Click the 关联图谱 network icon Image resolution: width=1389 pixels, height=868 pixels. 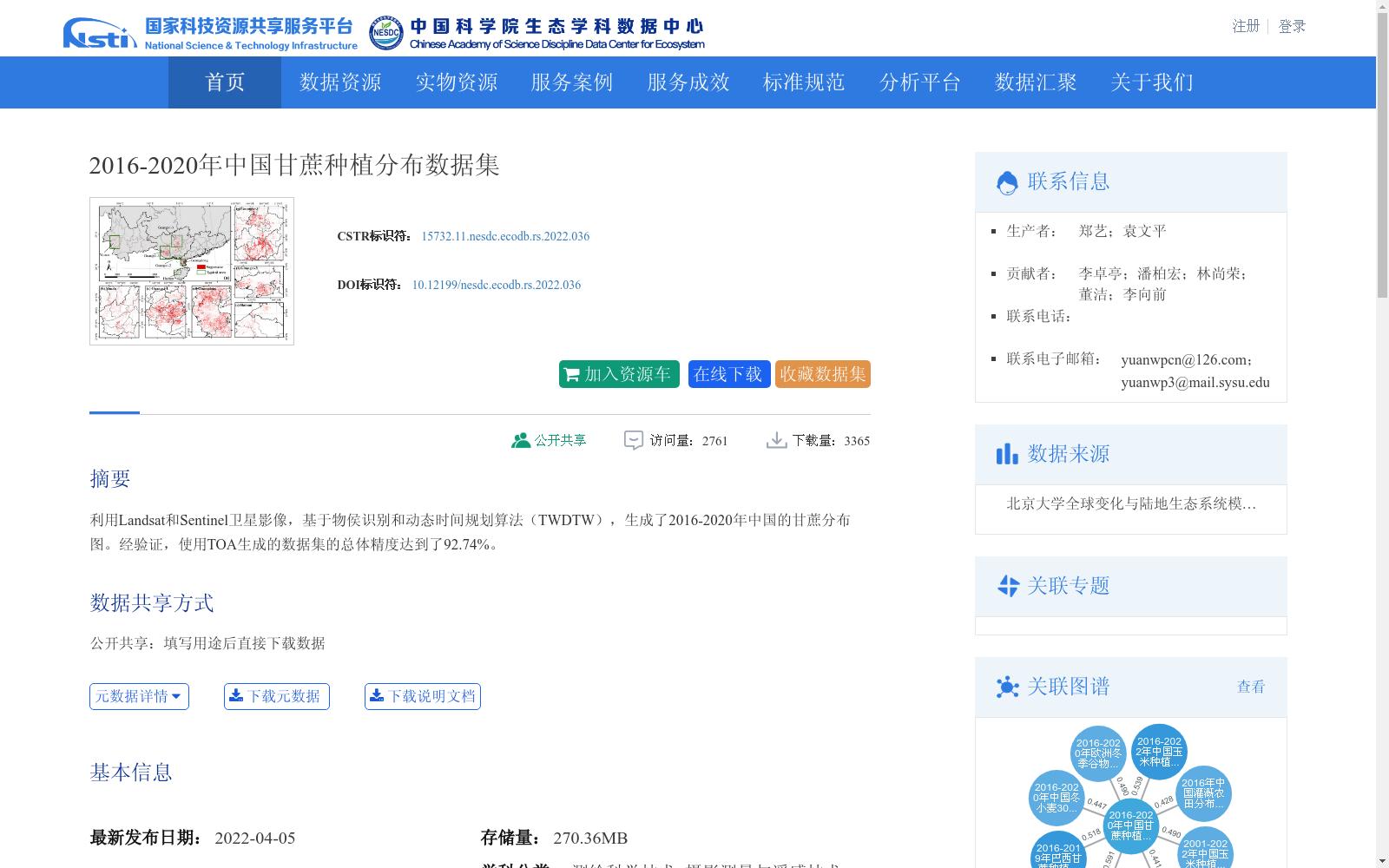point(1007,687)
